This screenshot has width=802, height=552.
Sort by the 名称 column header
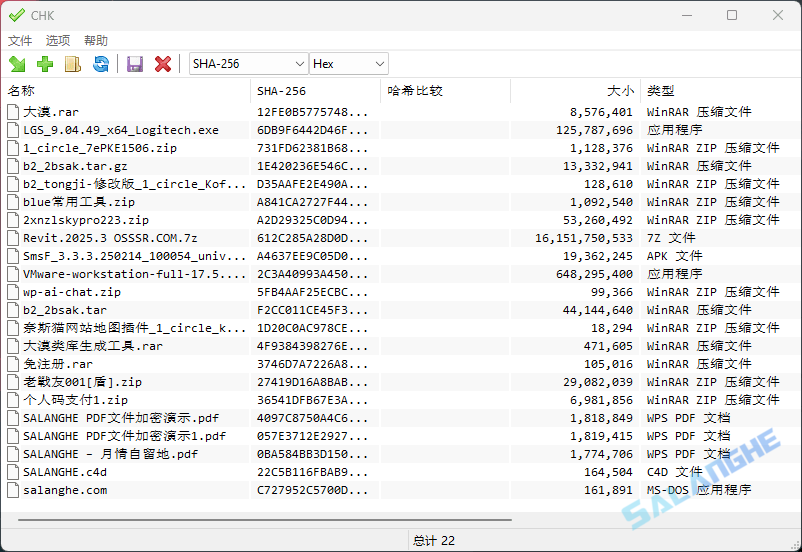pos(126,91)
